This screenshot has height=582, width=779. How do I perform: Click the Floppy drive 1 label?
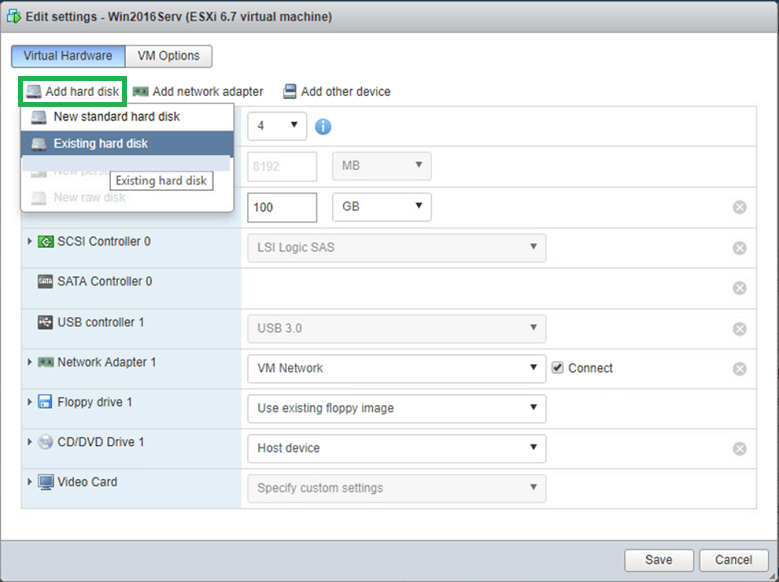(95, 402)
